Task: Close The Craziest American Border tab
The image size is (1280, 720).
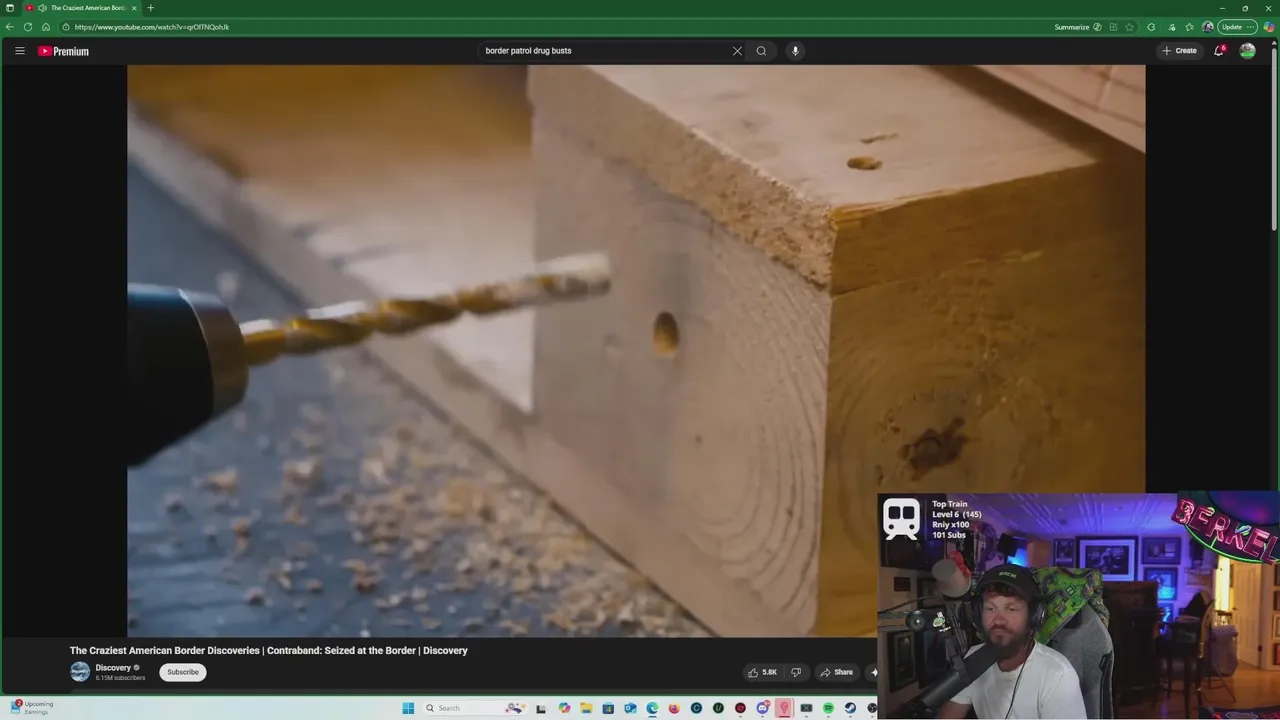Action: 134,8
